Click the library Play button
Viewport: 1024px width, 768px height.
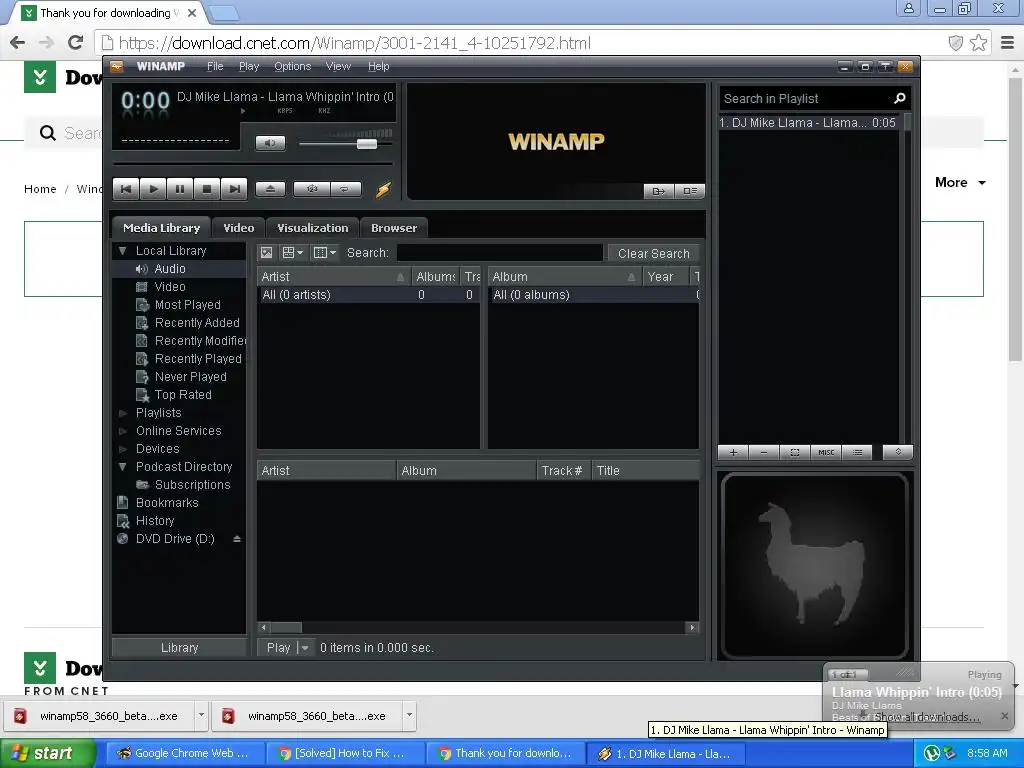point(278,648)
